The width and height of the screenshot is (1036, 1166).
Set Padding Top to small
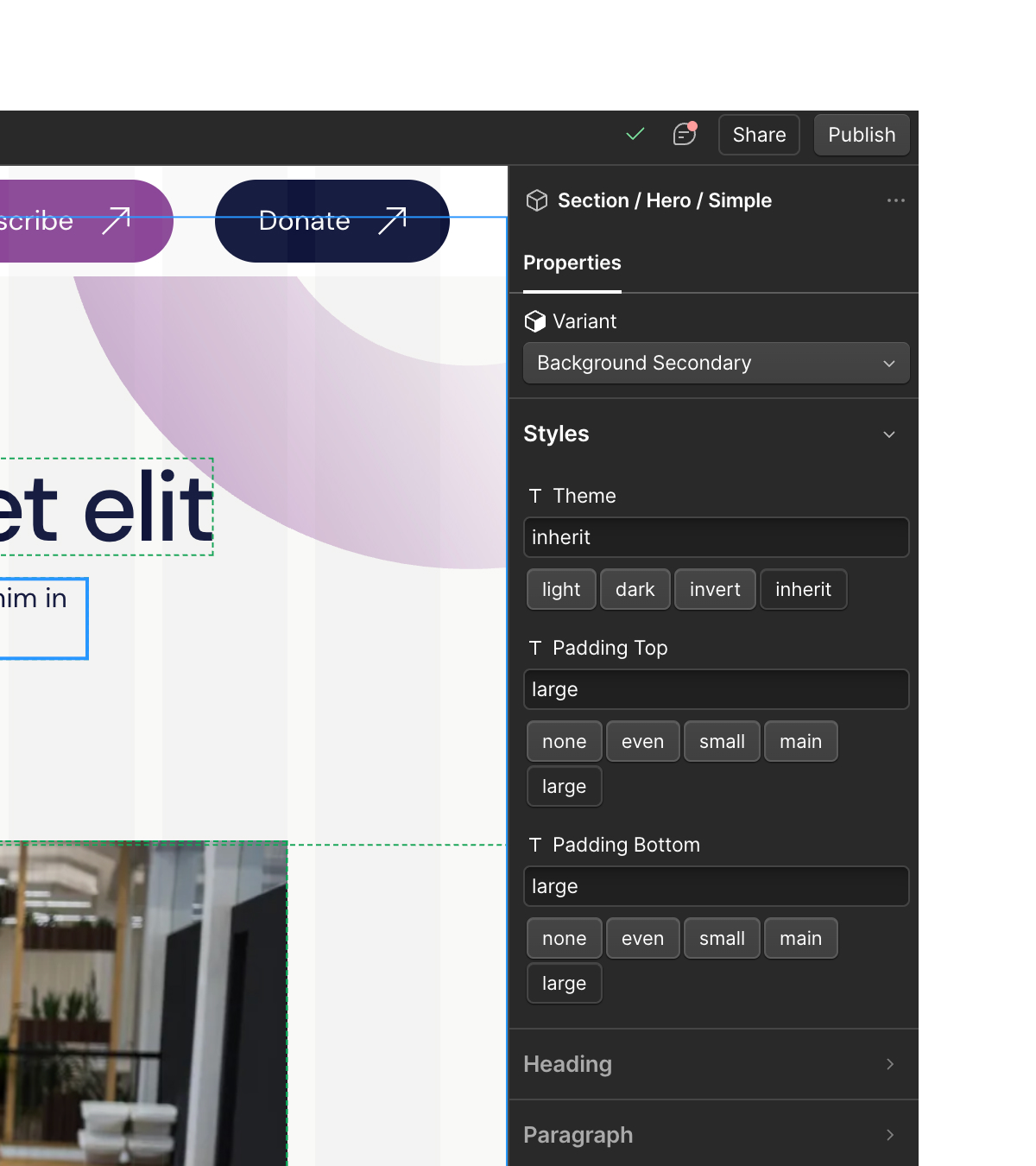click(722, 741)
